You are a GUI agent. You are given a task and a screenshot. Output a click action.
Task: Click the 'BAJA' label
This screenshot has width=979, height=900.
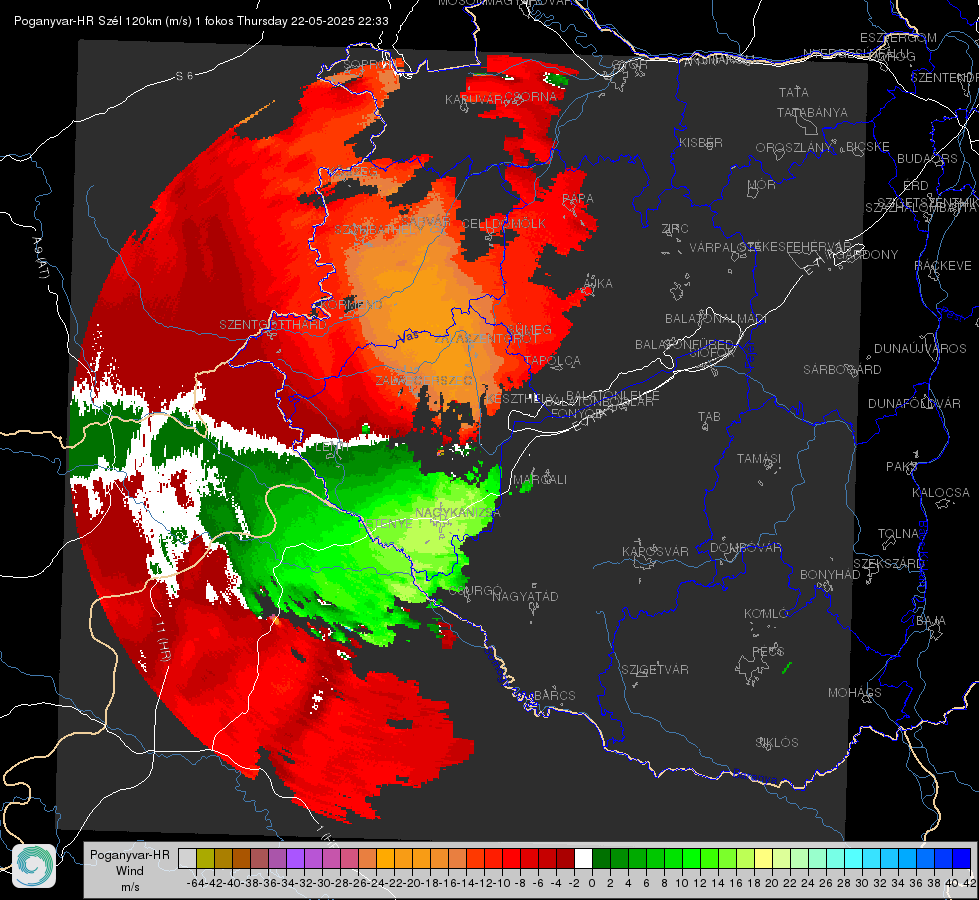pyautogui.click(x=931, y=621)
